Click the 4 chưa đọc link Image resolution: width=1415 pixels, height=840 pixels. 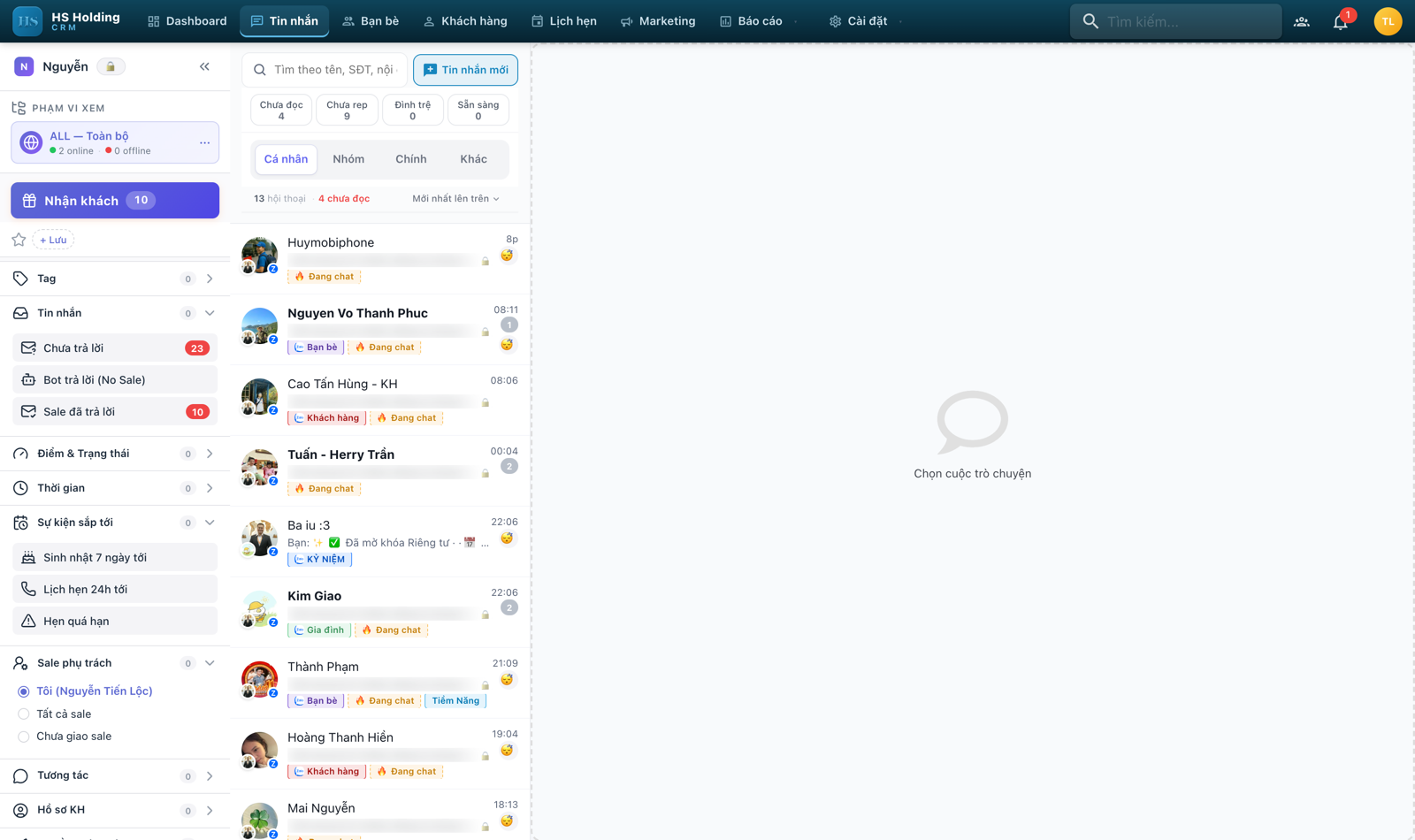click(344, 199)
